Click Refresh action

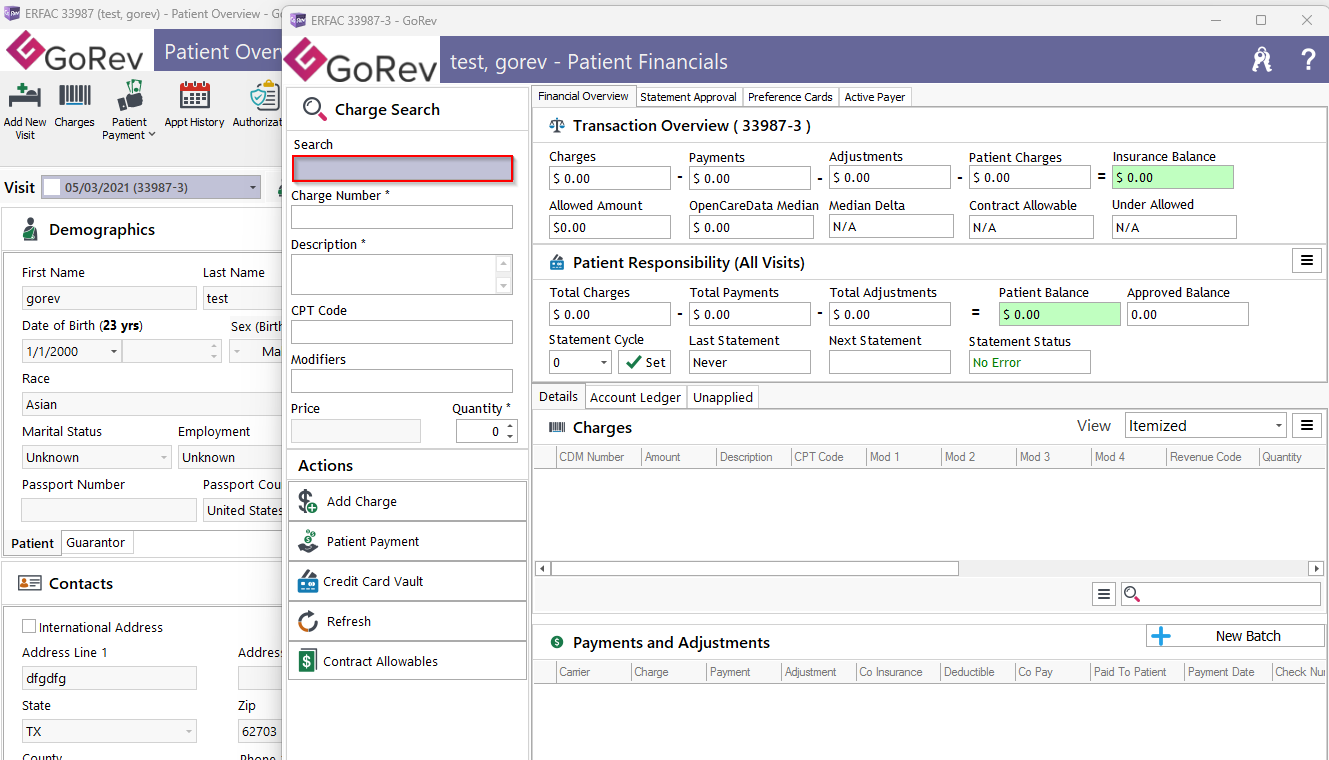point(407,621)
